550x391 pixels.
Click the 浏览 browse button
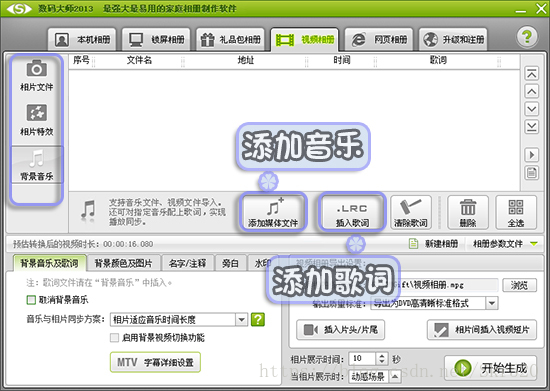[519, 285]
